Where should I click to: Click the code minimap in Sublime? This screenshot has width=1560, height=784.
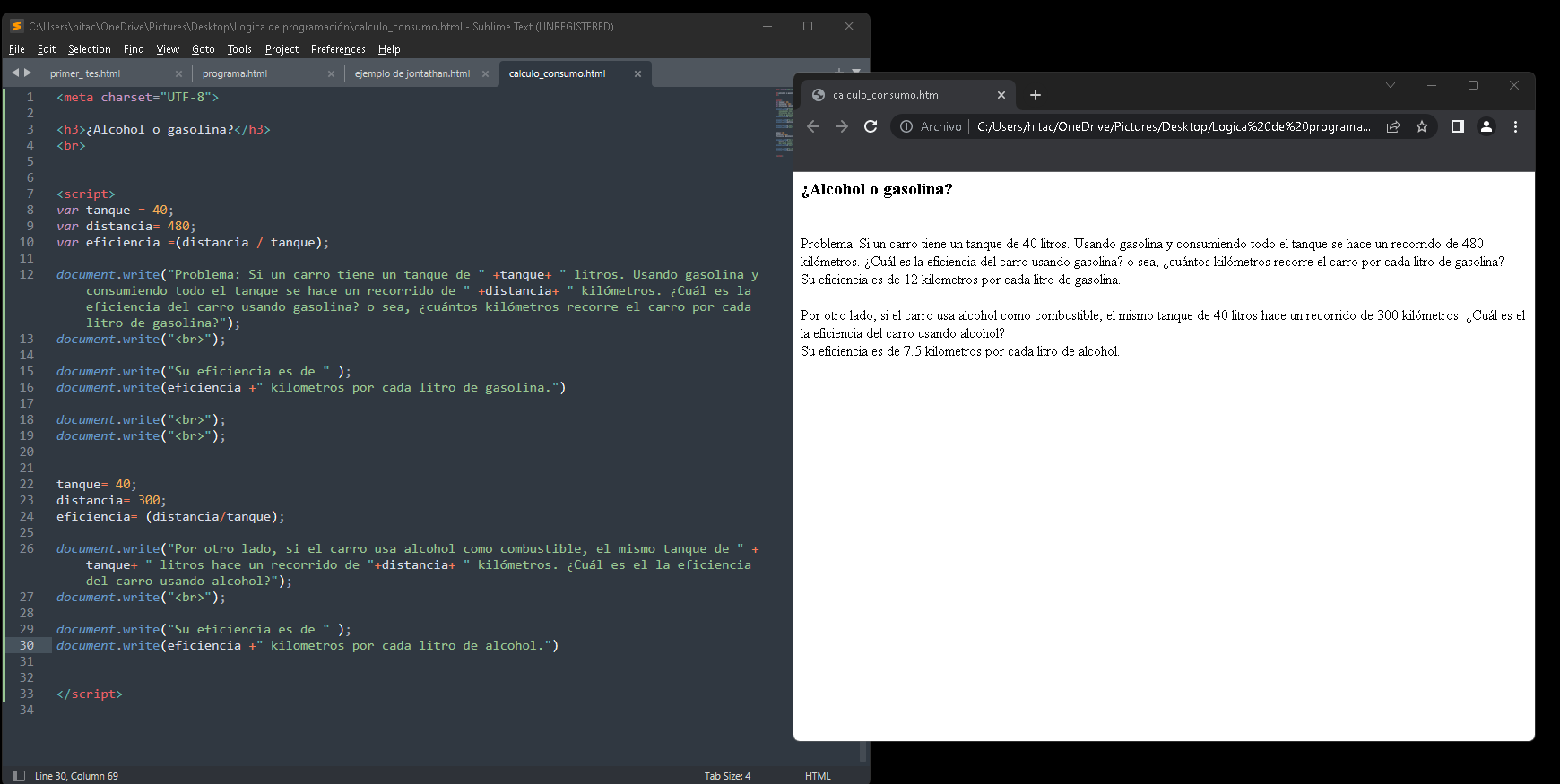784,124
